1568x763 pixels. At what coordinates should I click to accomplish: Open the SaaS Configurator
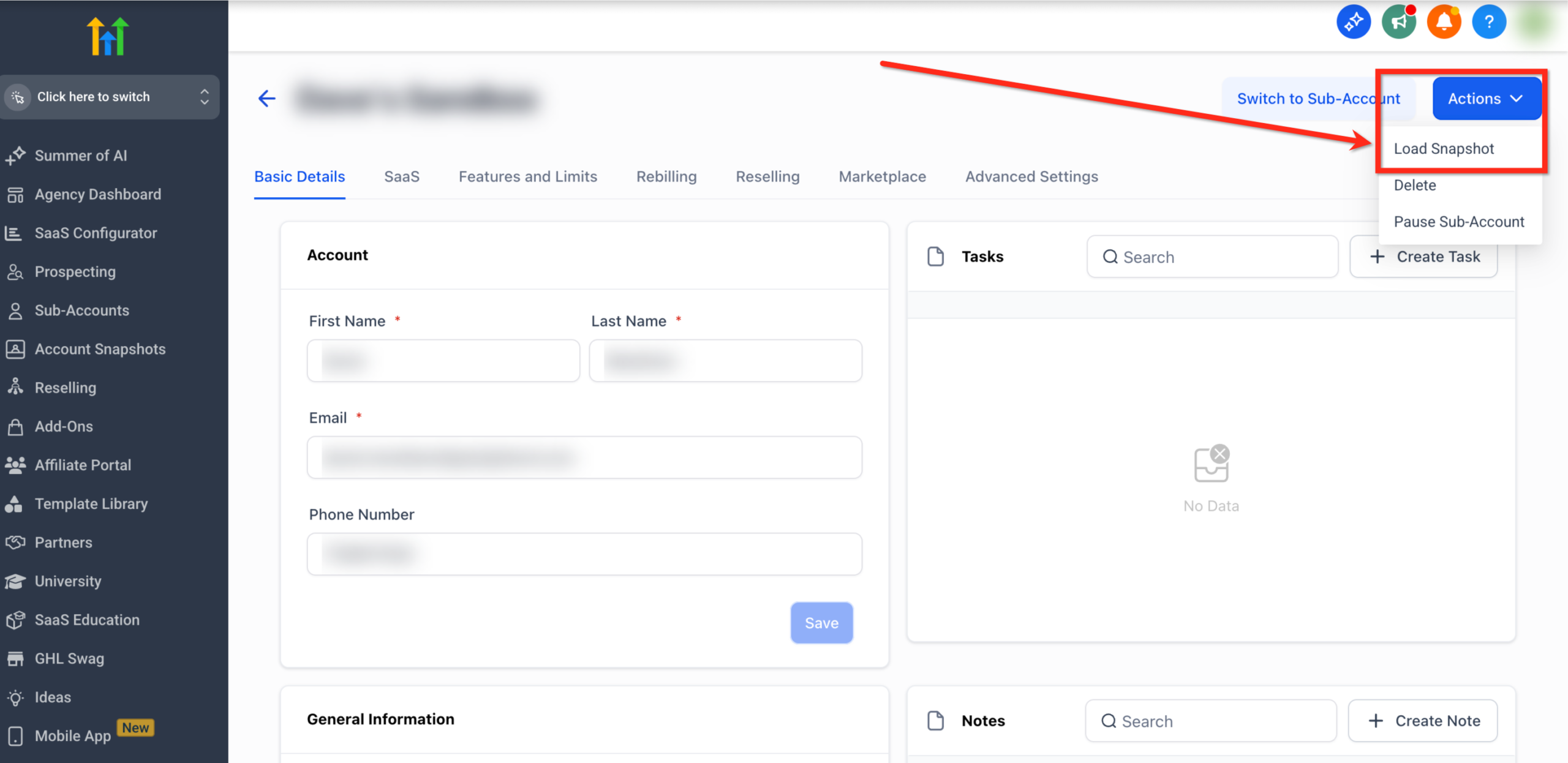click(96, 233)
